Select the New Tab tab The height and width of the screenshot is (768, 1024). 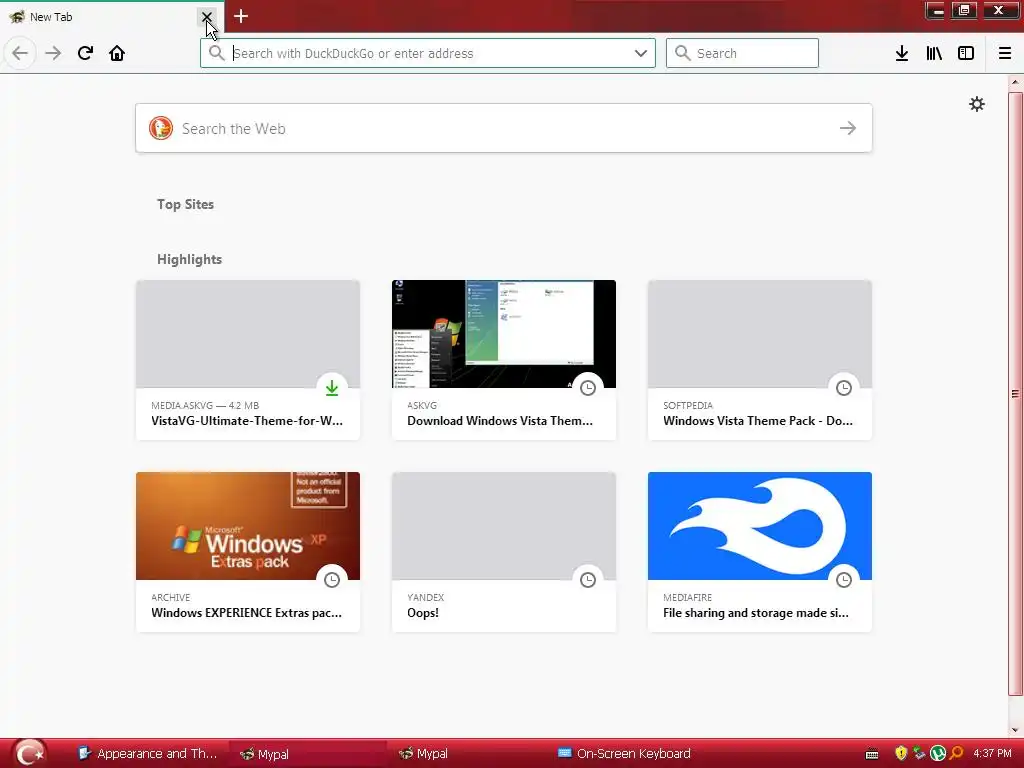(x=111, y=16)
